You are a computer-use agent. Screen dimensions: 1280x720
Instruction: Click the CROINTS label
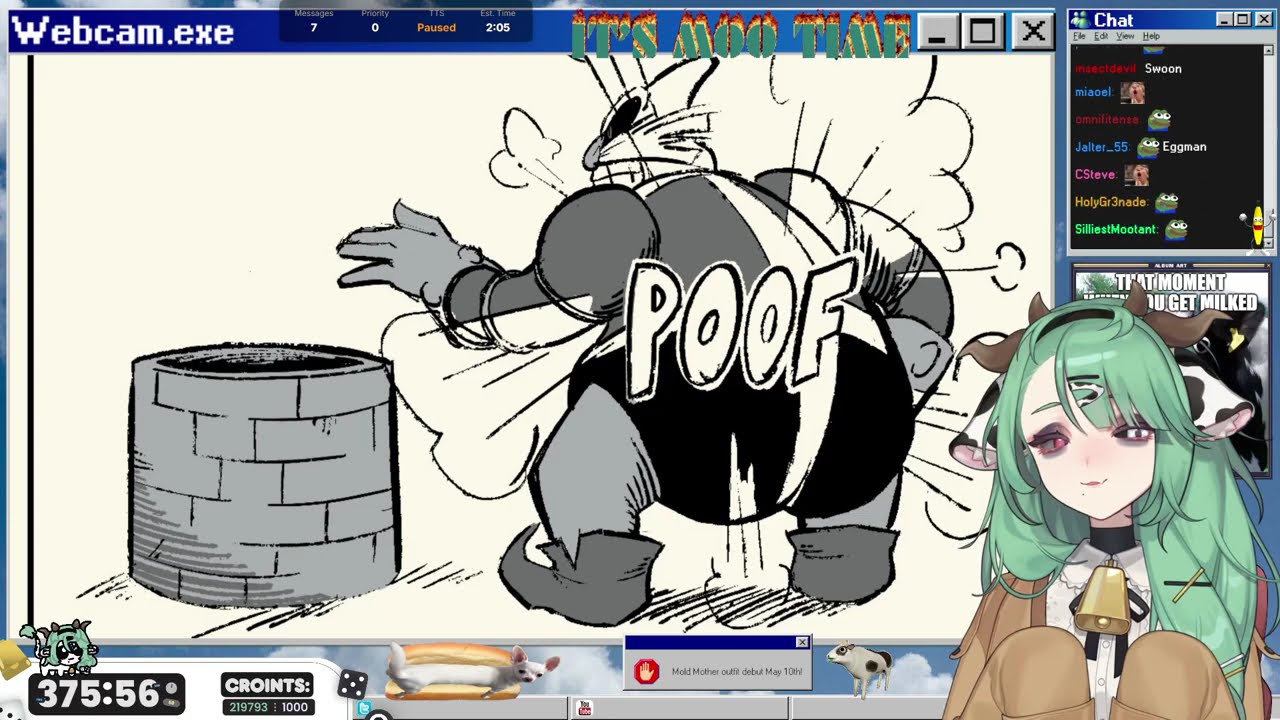point(268,686)
